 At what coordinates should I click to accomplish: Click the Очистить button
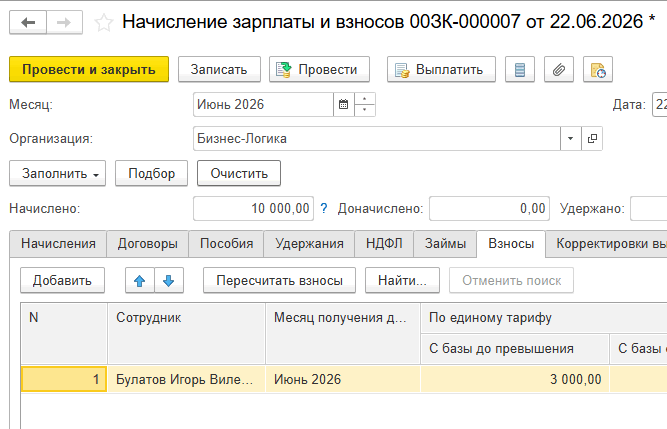pyautogui.click(x=239, y=173)
